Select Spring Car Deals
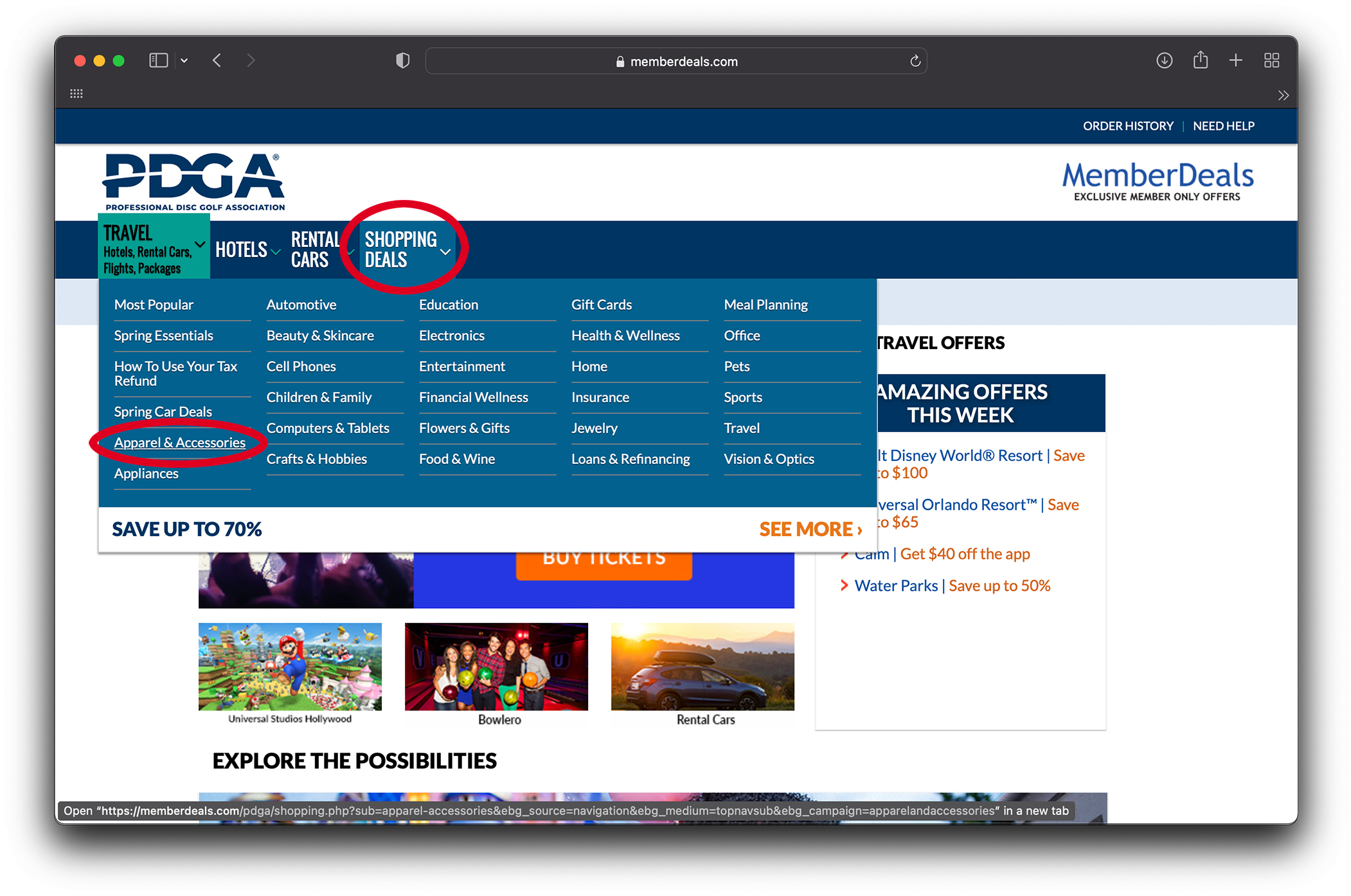Viewport: 1351px width, 896px height. [163, 411]
